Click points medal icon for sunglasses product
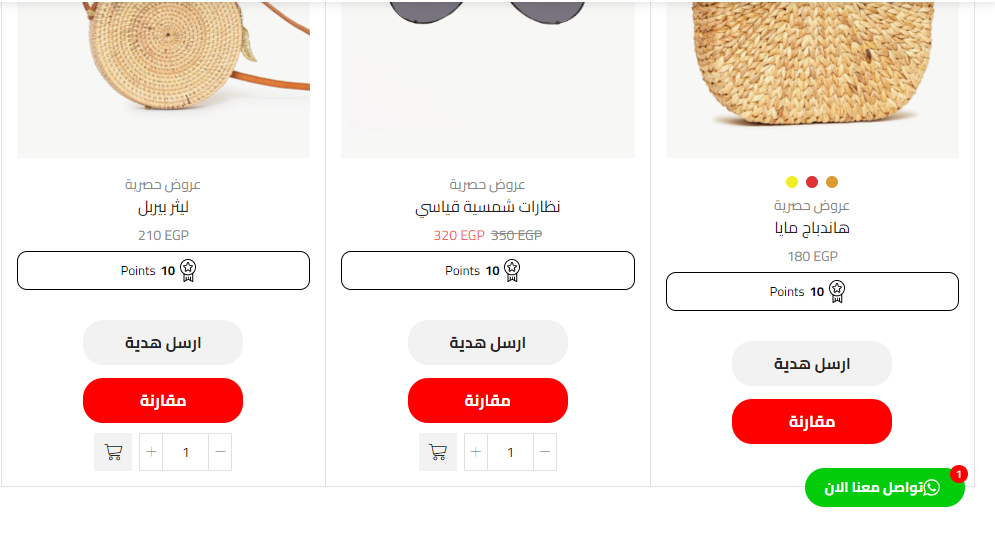The width and height of the screenshot is (995, 534). tap(512, 271)
